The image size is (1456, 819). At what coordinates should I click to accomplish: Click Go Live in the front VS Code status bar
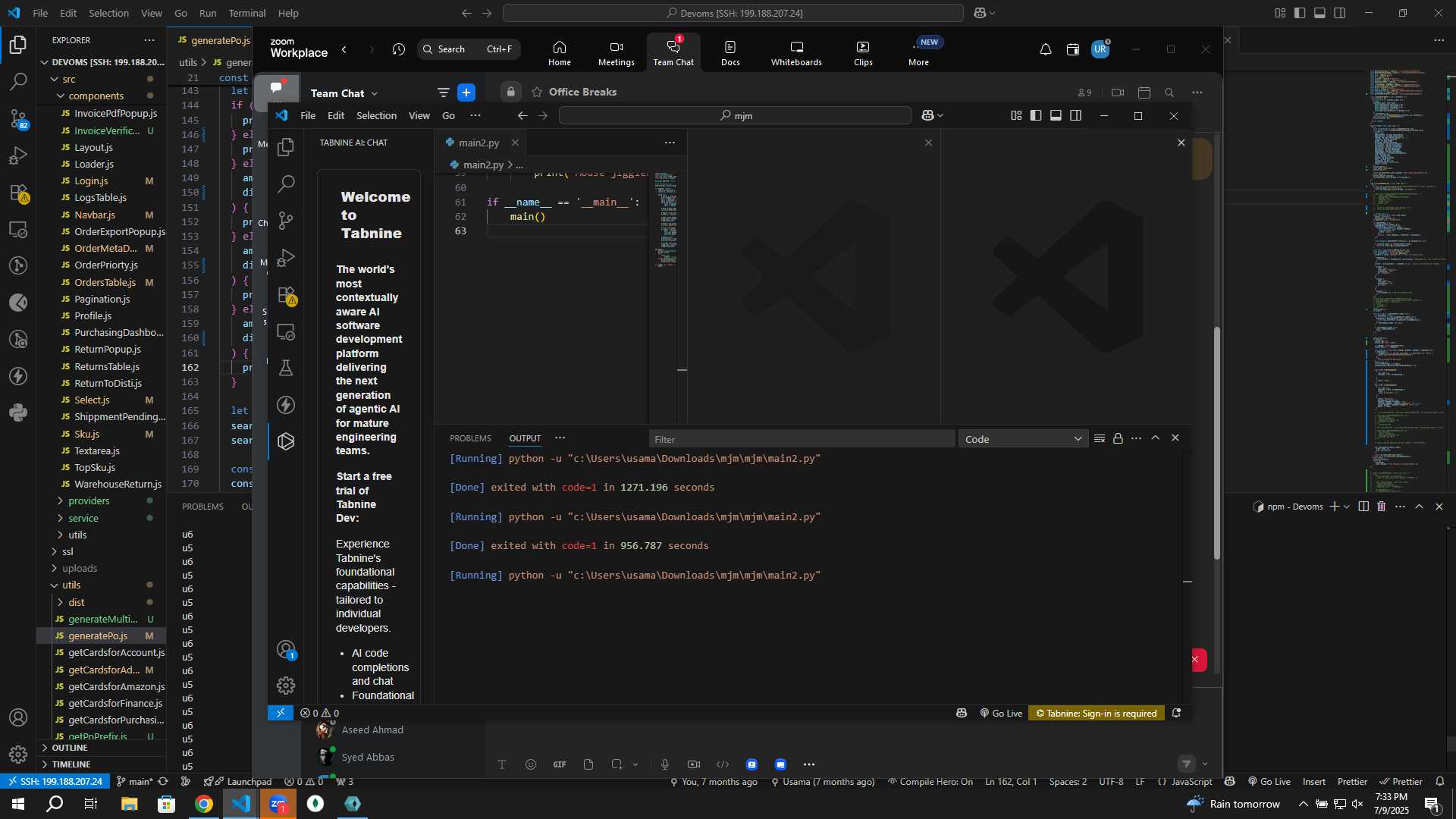coord(1001,714)
